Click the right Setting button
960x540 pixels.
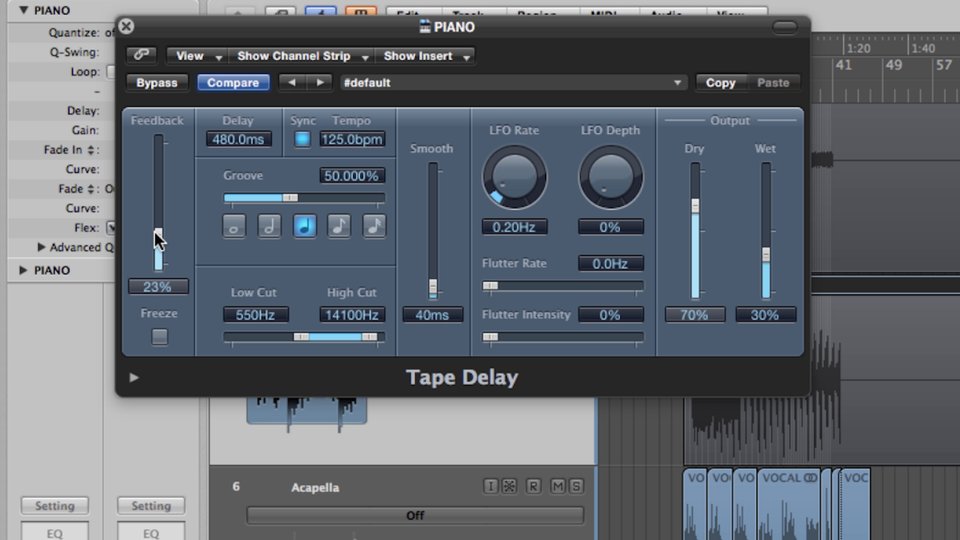(151, 506)
